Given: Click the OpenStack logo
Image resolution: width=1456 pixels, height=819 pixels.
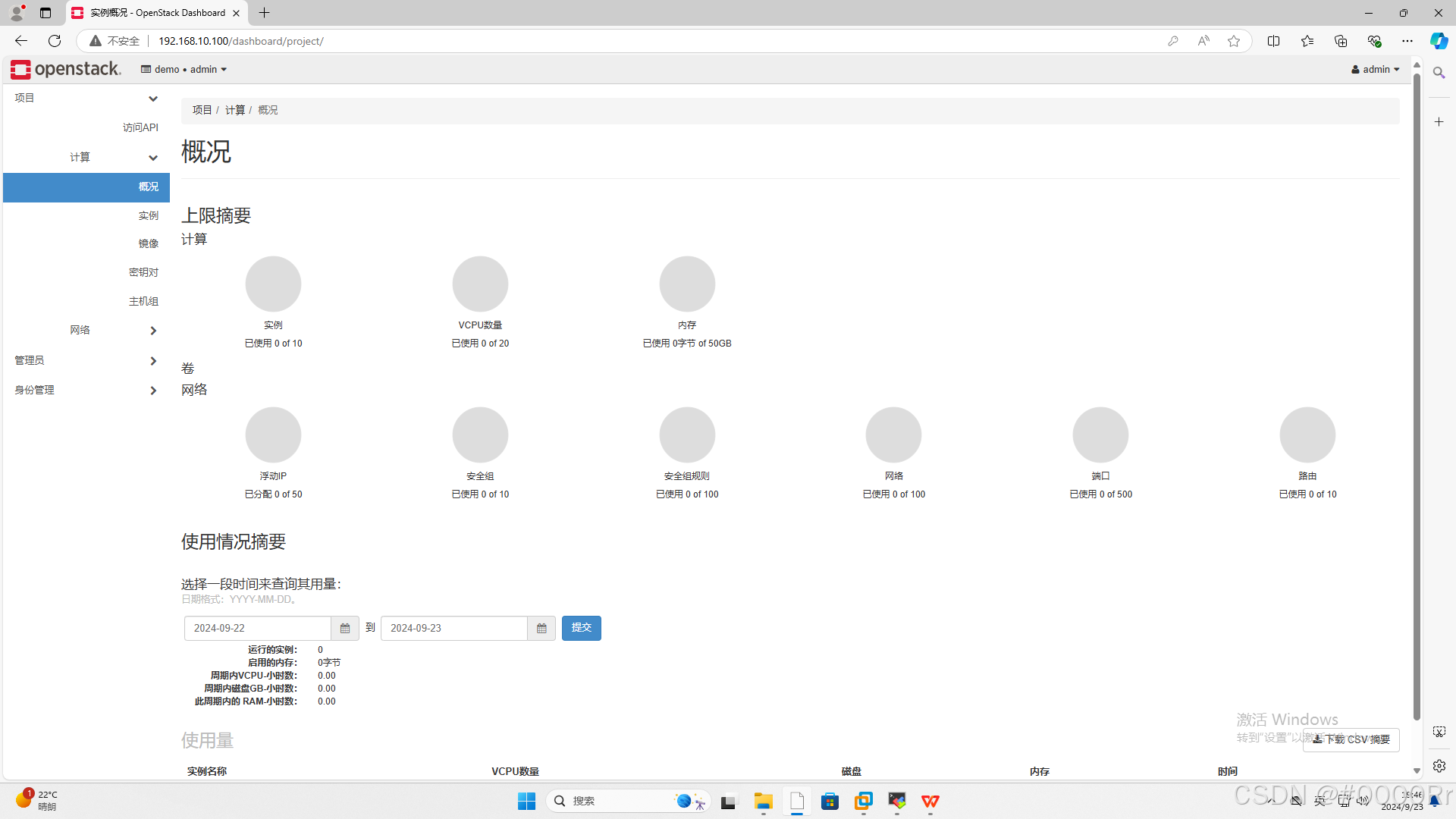Looking at the screenshot, I should (x=66, y=69).
